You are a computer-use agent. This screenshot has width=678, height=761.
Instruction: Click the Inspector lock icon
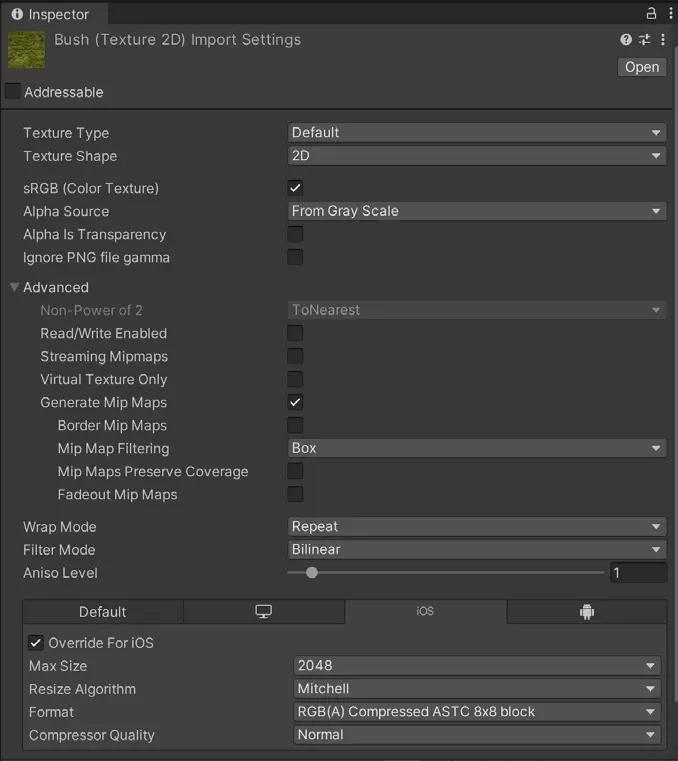pos(651,13)
